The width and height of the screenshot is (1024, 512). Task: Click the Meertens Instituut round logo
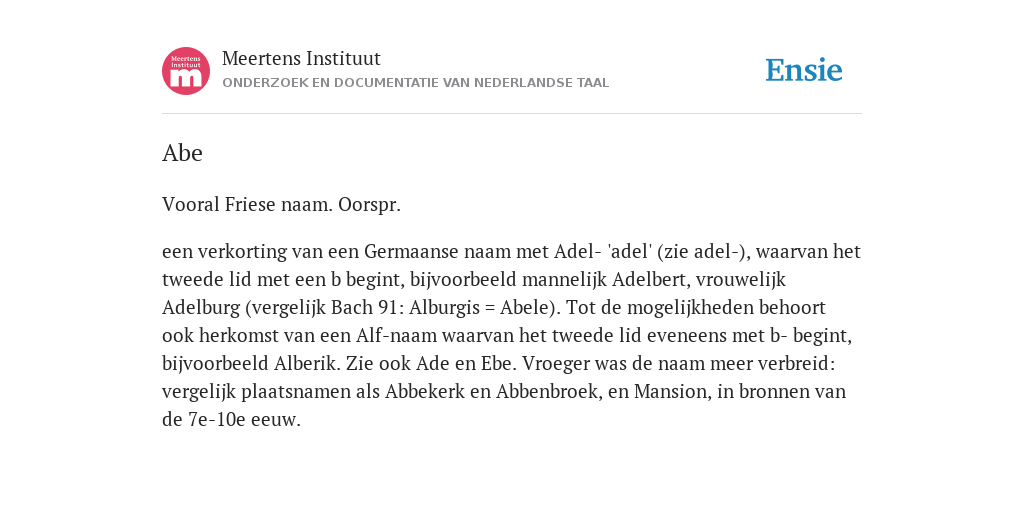(x=186, y=71)
